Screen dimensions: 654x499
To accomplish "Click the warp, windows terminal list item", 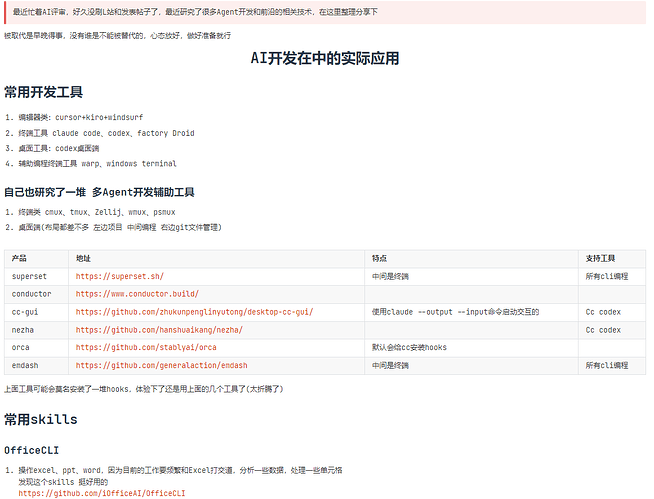I will tap(97, 164).
